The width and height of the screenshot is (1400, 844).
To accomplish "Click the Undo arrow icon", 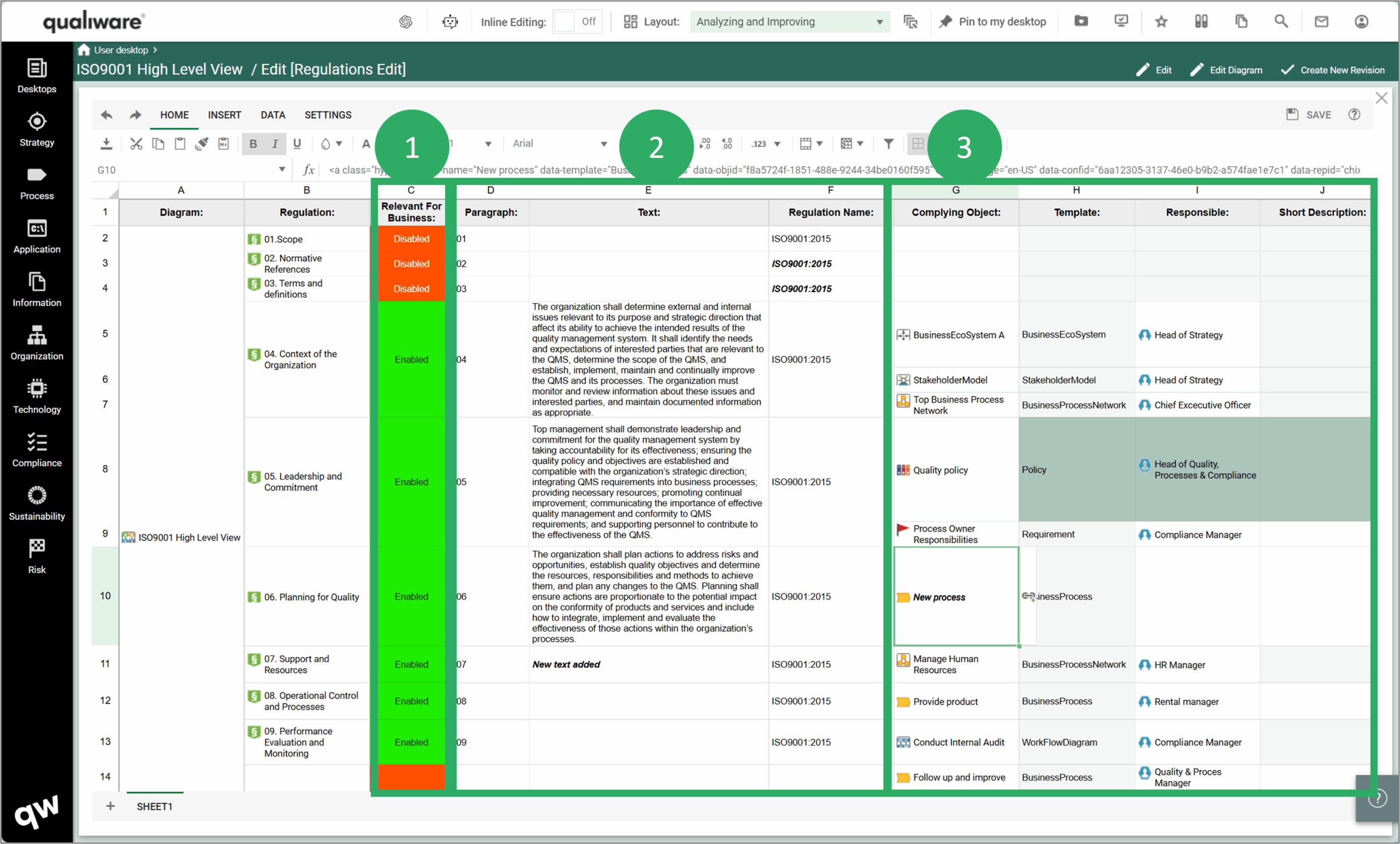I will (x=106, y=115).
